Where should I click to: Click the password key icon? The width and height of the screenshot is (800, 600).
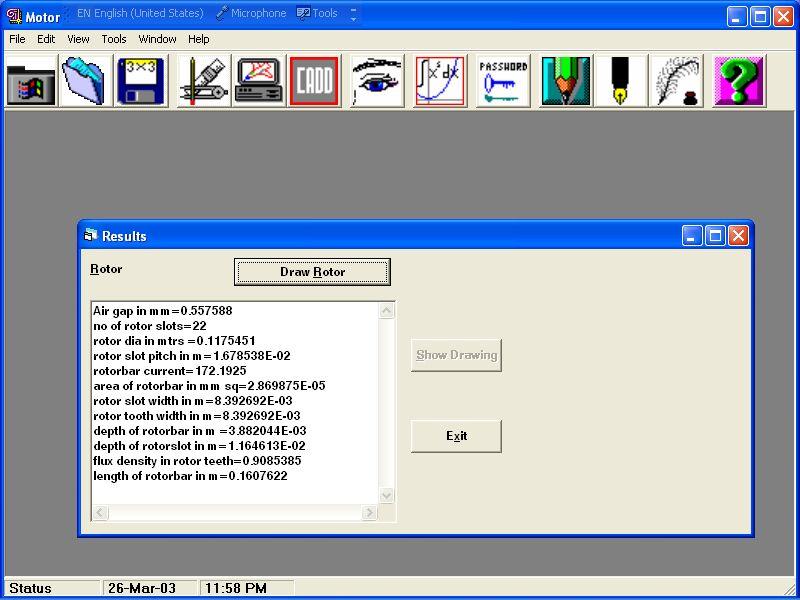503,81
